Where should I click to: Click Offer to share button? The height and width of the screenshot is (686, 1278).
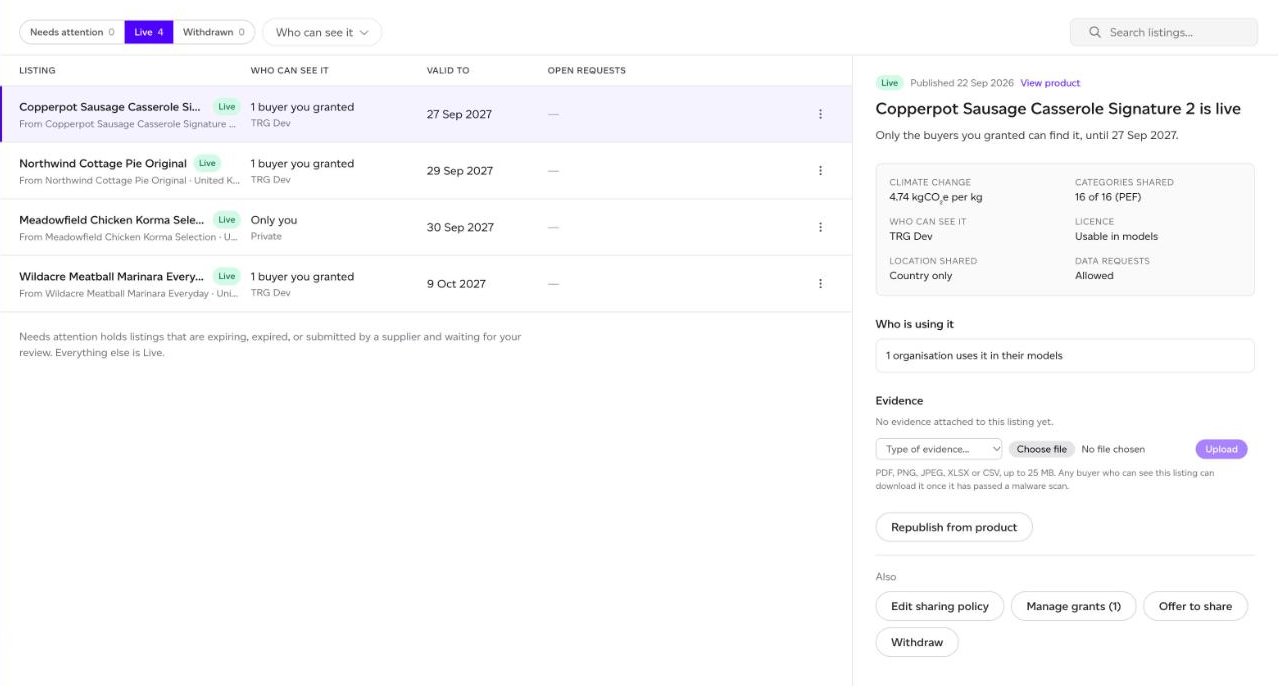click(1195, 606)
